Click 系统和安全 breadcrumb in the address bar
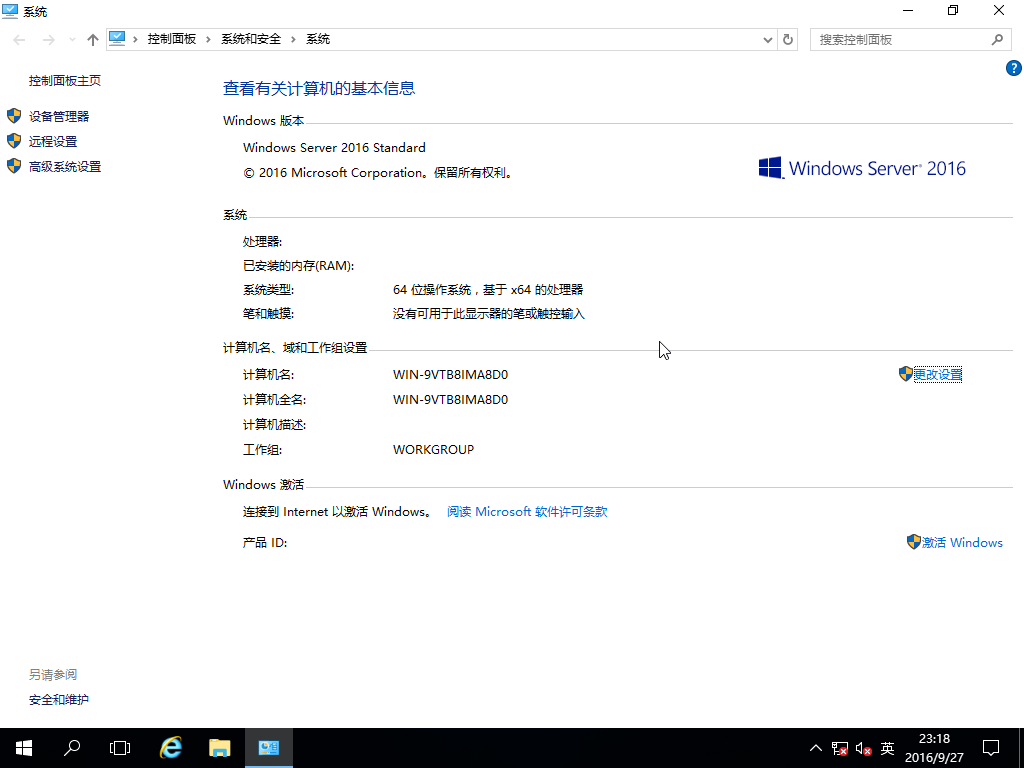 [251, 39]
